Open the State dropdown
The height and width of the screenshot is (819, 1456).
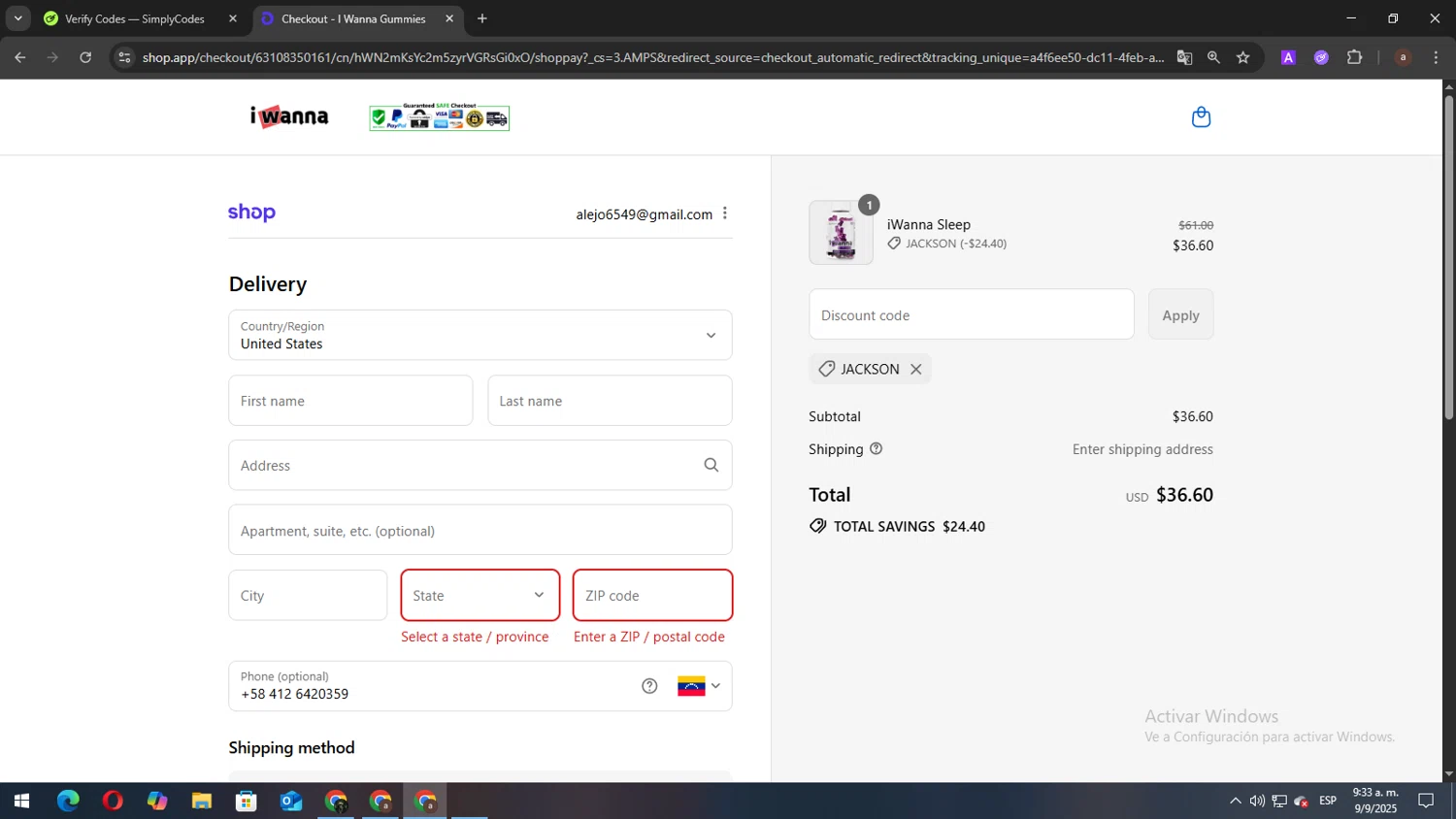click(480, 595)
